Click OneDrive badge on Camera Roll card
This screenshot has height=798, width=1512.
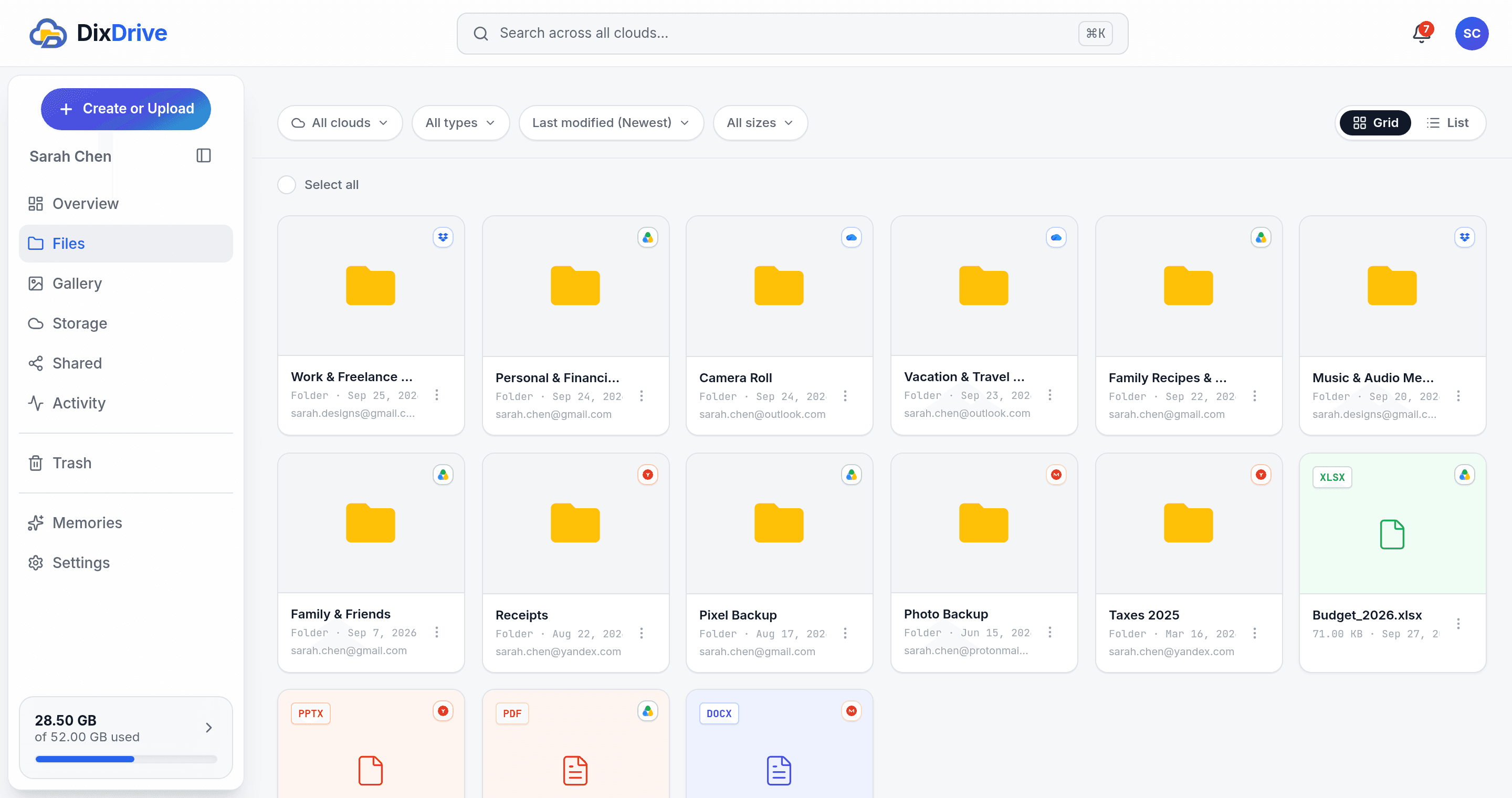(x=852, y=237)
